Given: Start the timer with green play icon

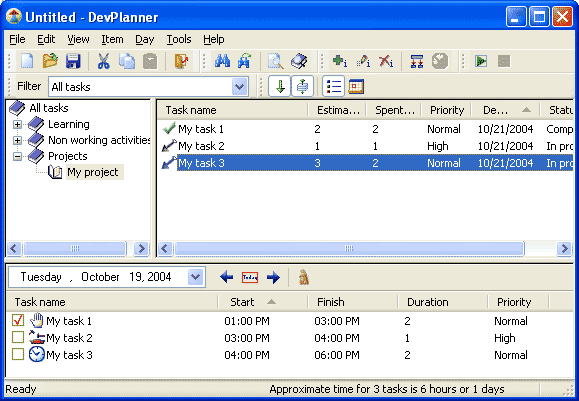Looking at the screenshot, I should pos(481,61).
